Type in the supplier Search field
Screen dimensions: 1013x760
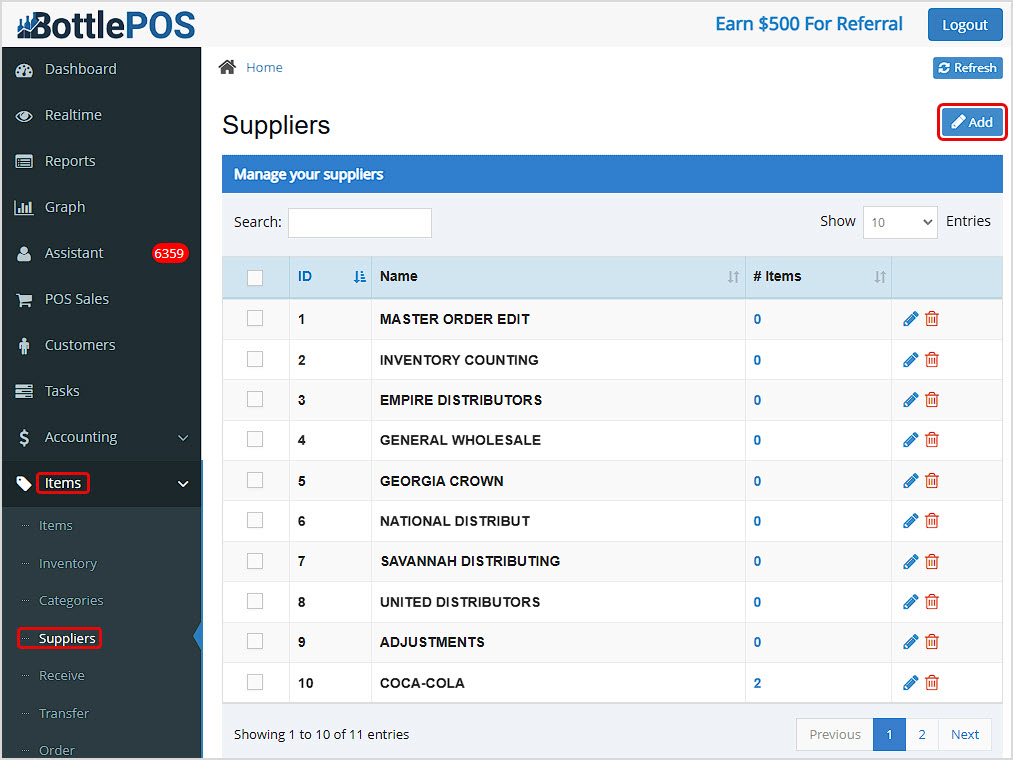click(359, 222)
